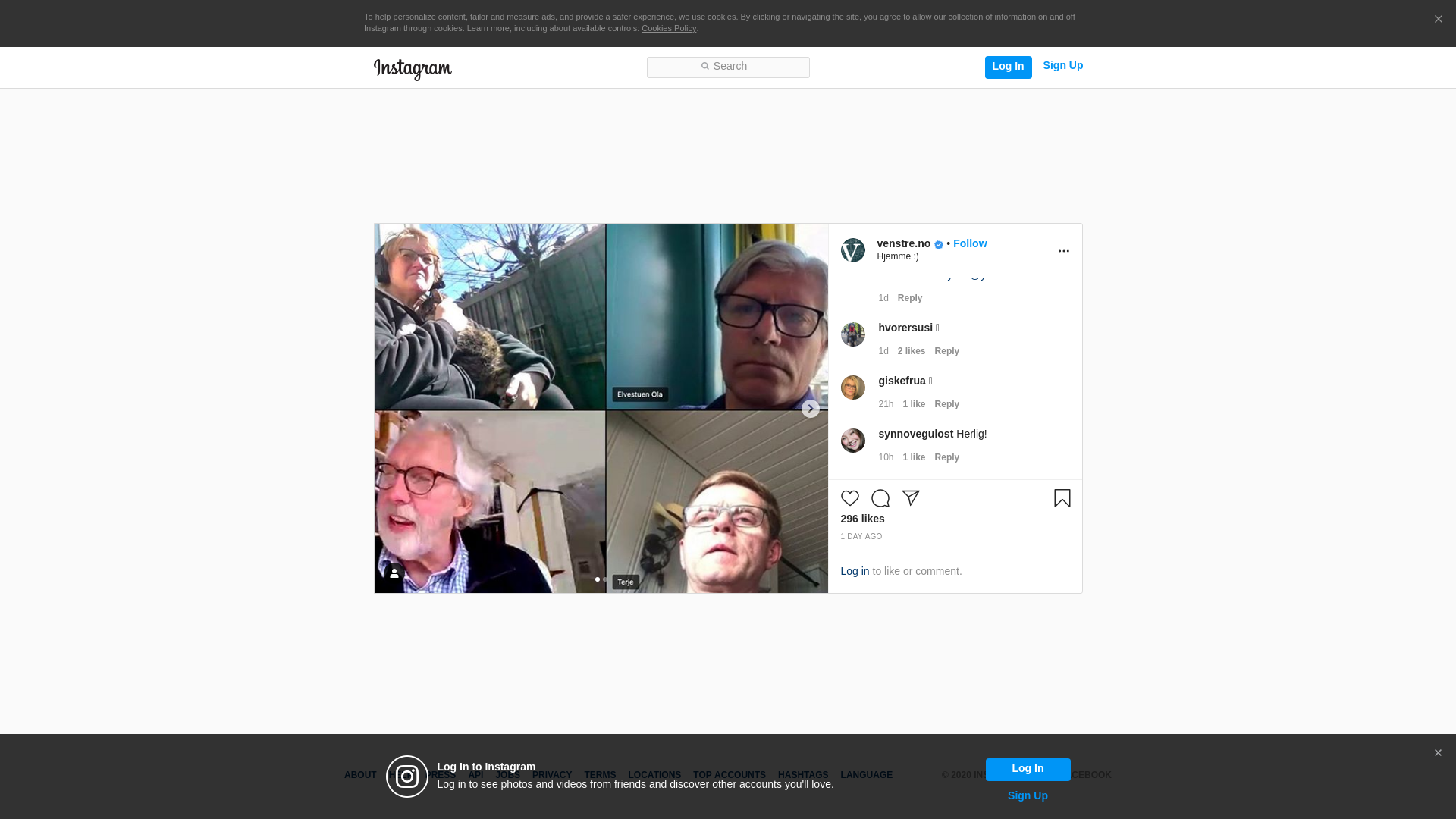Open the Hjemme :) location link
This screenshot has height=819, width=1456.
coord(897,256)
